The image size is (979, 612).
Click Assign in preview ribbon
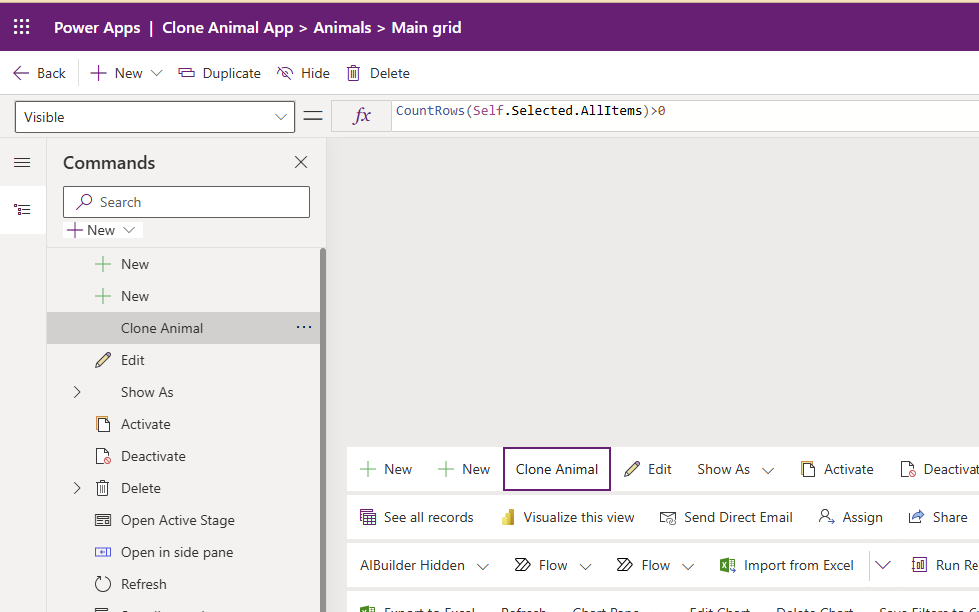click(850, 517)
